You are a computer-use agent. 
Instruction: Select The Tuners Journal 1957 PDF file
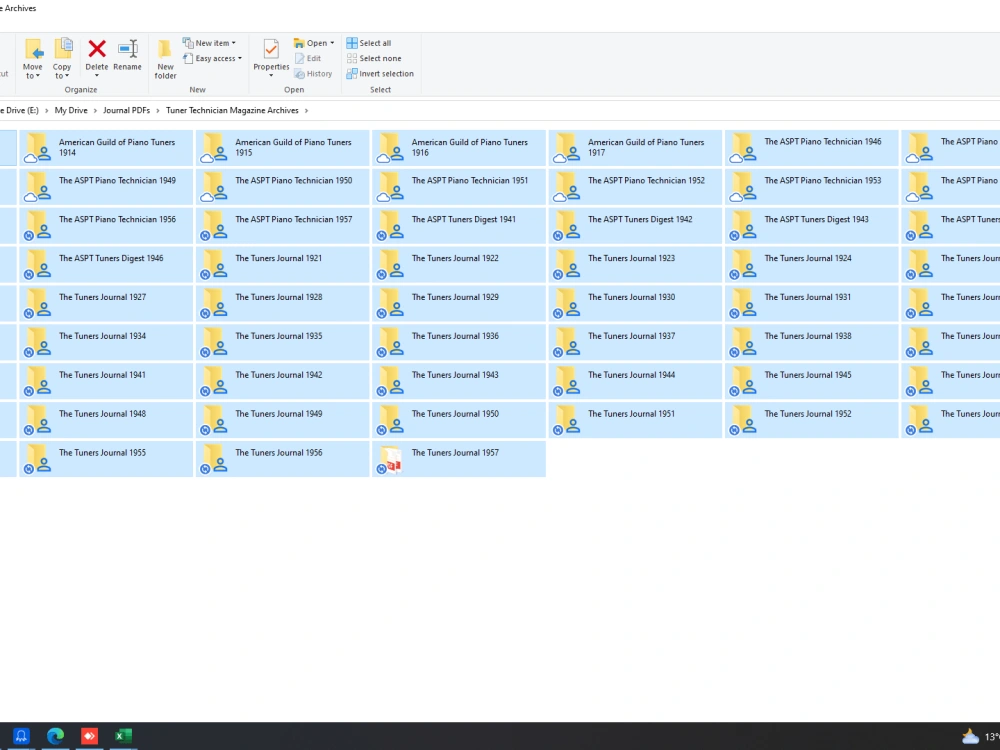pyautogui.click(x=459, y=459)
